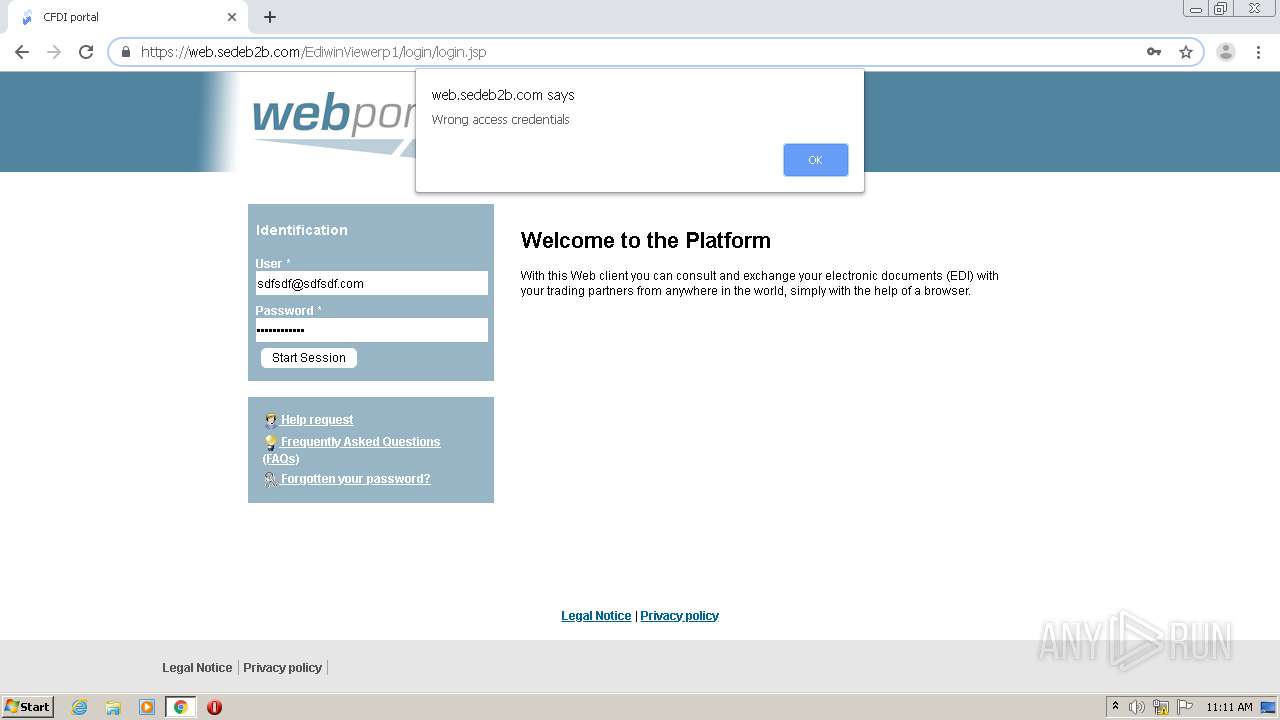Bookmark this page with the star icon
Screen dimensions: 1280x720
[1186, 52]
